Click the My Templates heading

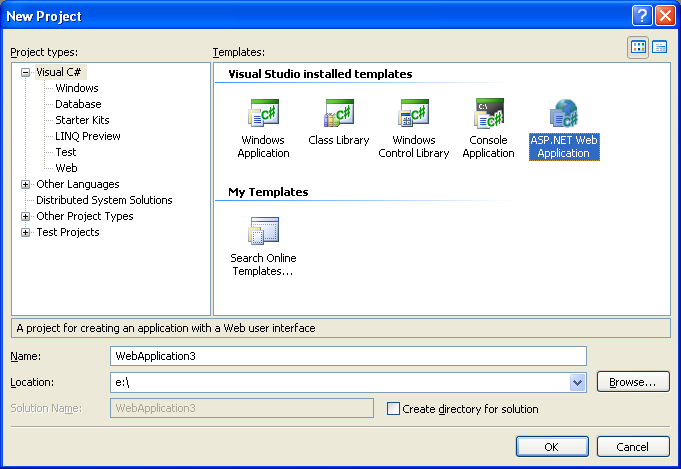pyautogui.click(x=268, y=192)
